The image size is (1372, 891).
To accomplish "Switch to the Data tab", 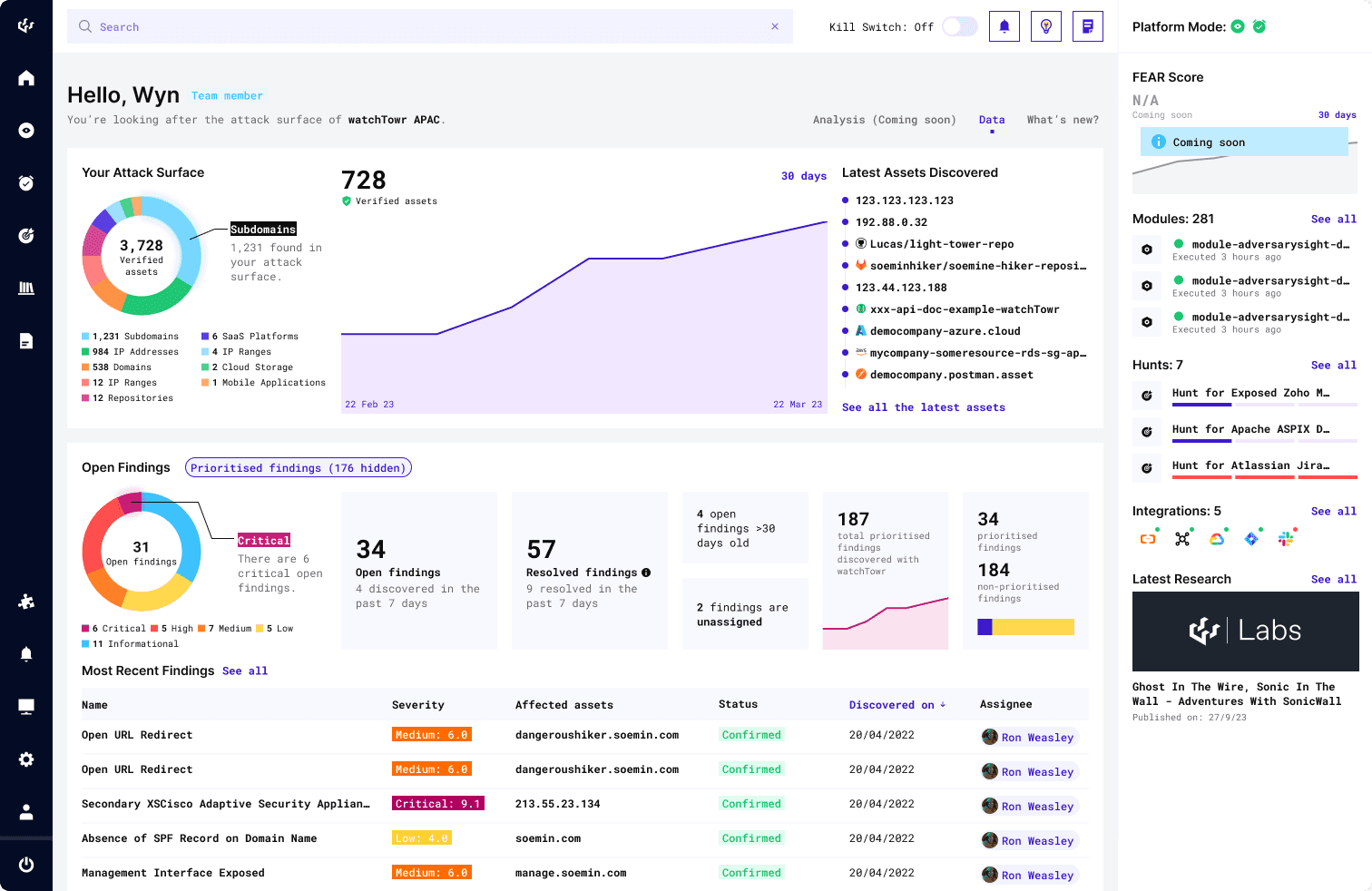I will (x=992, y=120).
